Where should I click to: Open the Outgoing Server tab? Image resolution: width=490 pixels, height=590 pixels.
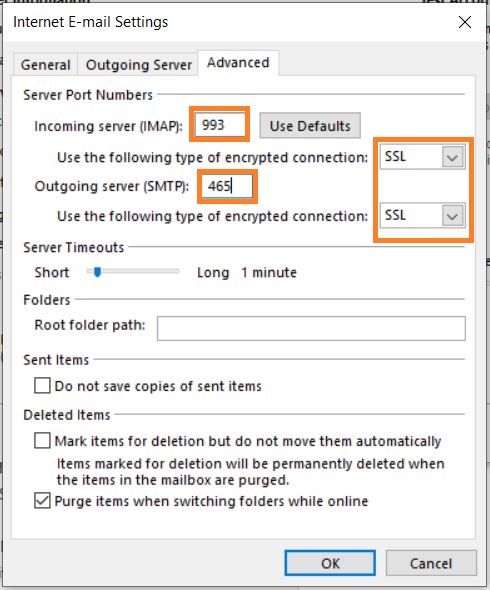(x=138, y=65)
